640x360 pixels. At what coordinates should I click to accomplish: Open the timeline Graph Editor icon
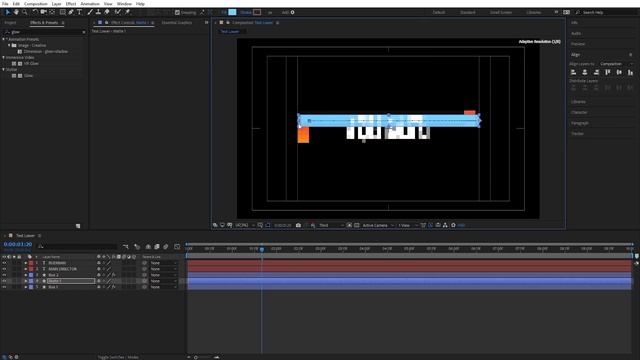tap(177, 247)
